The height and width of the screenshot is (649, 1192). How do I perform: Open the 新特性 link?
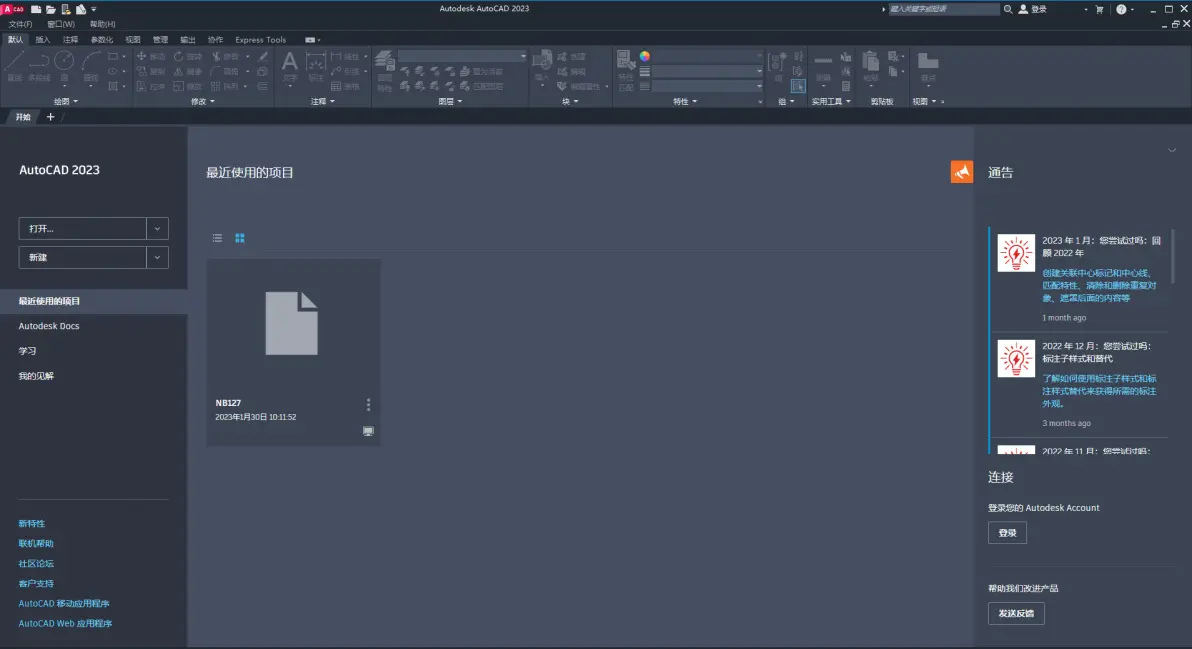(32, 524)
